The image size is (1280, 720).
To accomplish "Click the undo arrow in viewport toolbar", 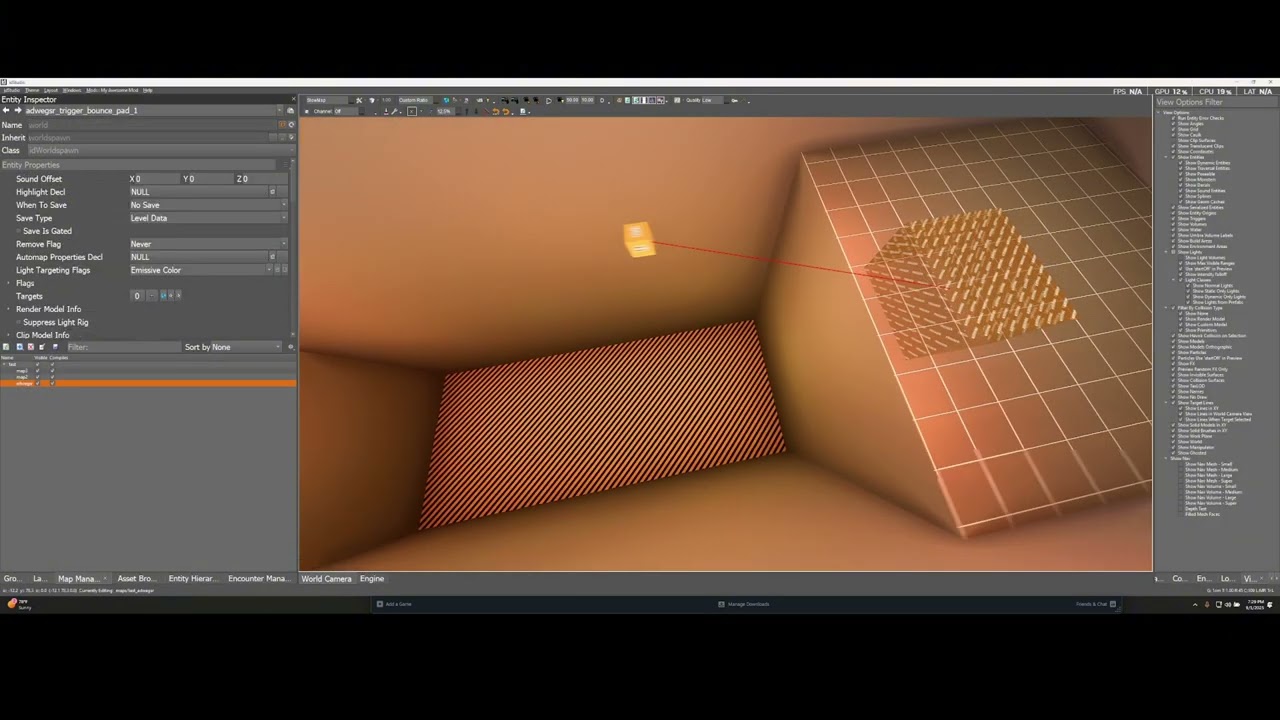I will (496, 111).
